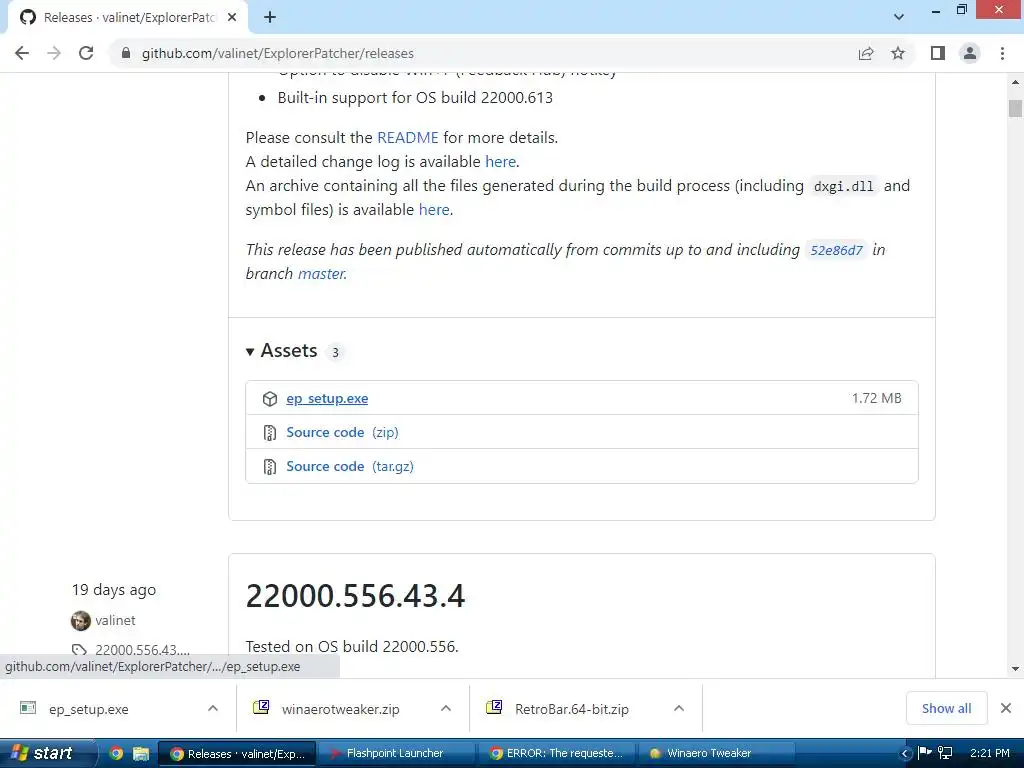Click the 1.72 MB file size text

click(x=876, y=398)
